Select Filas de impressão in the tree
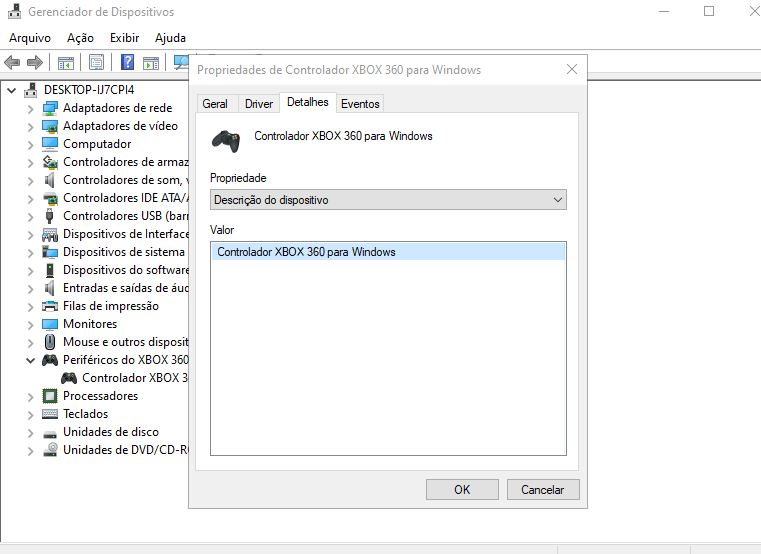This screenshot has height=554, width=761. point(111,306)
